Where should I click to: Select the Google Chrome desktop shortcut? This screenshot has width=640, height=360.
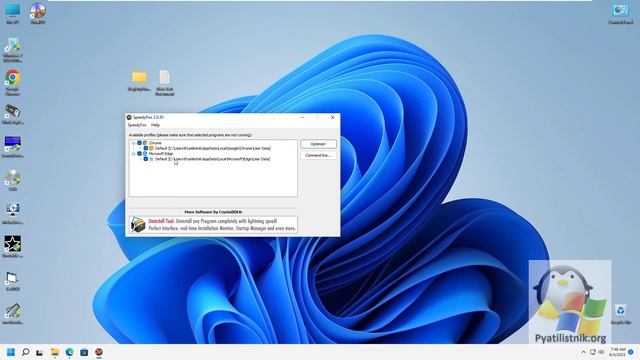pos(13,82)
